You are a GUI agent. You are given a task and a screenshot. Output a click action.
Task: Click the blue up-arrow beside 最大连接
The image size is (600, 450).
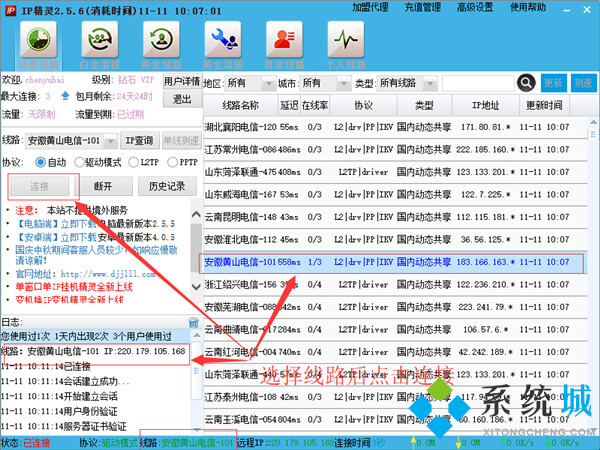(68, 96)
